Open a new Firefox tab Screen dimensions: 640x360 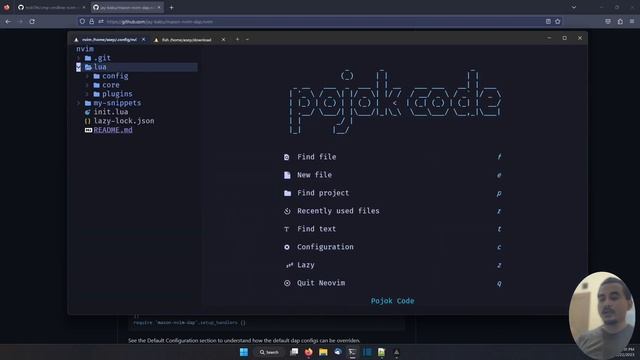click(171, 7)
